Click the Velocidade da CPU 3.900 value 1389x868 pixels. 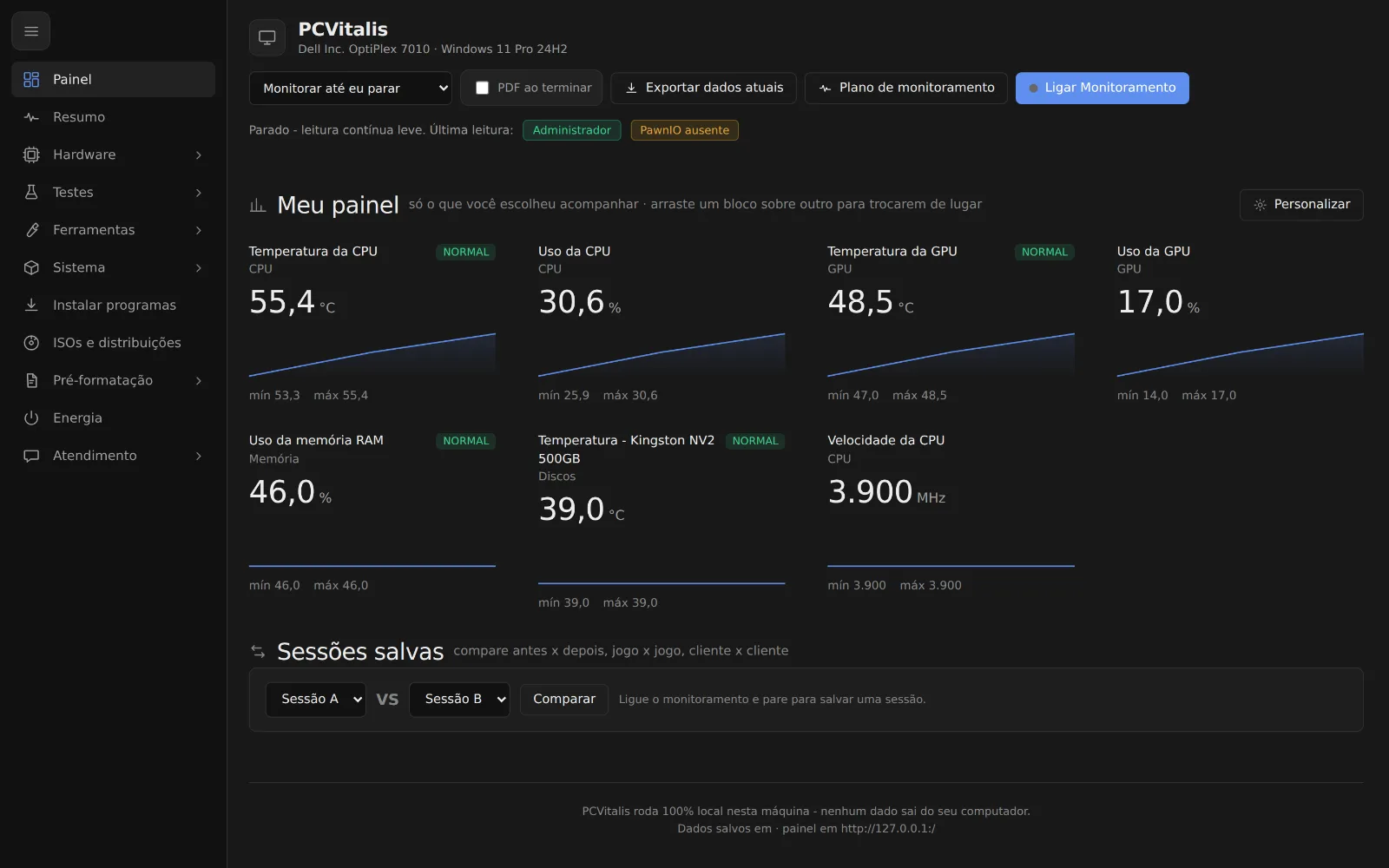click(x=870, y=492)
